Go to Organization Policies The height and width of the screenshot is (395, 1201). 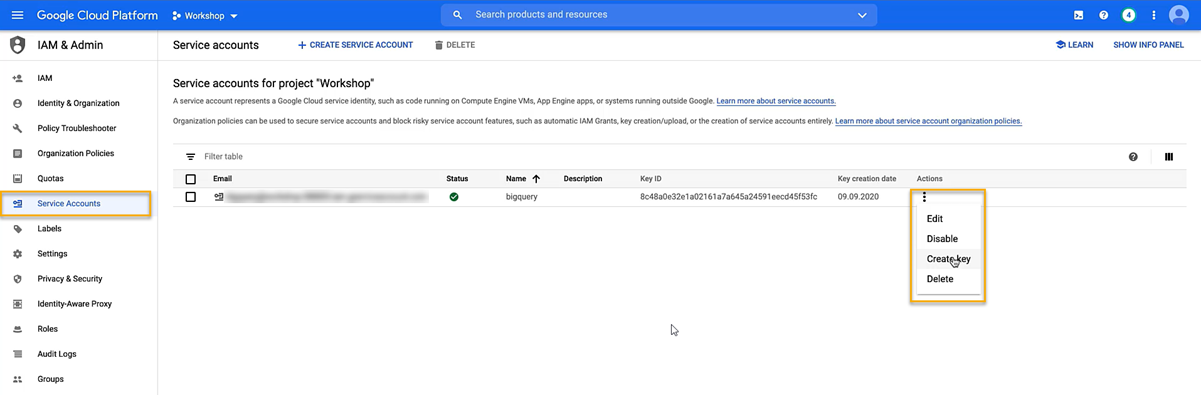76,153
